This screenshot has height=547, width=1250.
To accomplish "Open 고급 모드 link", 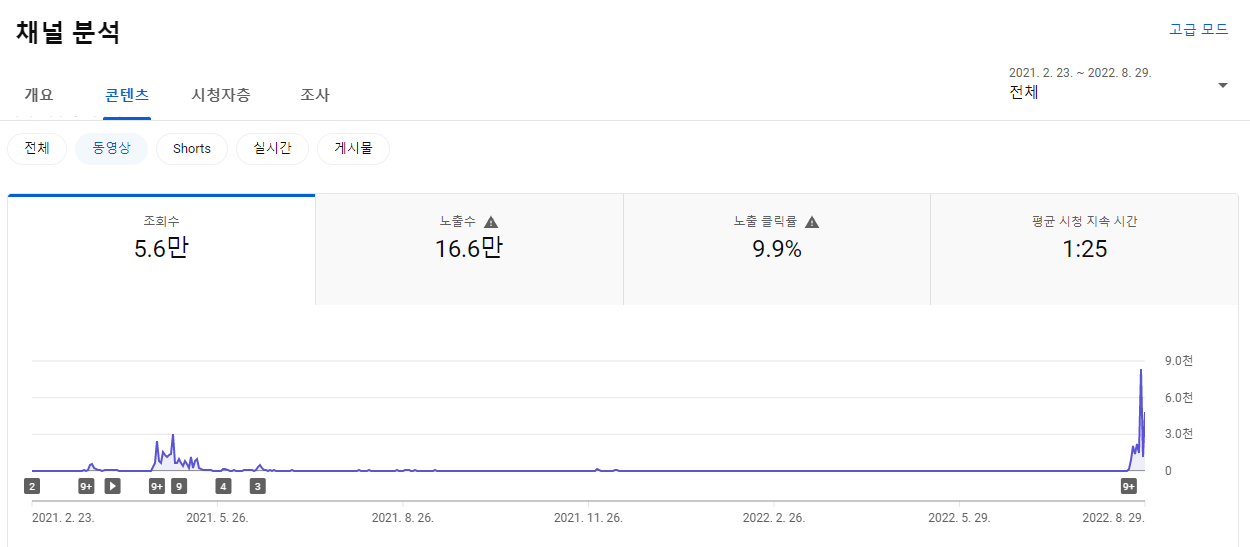I will click(1198, 29).
